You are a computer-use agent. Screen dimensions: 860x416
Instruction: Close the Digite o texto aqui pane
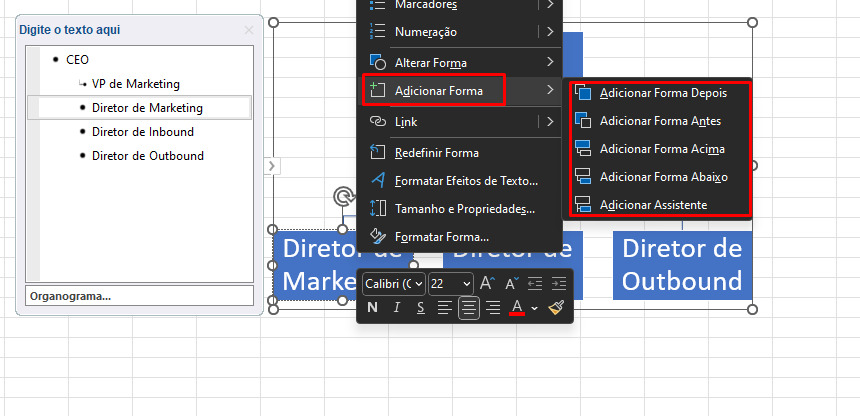click(249, 30)
